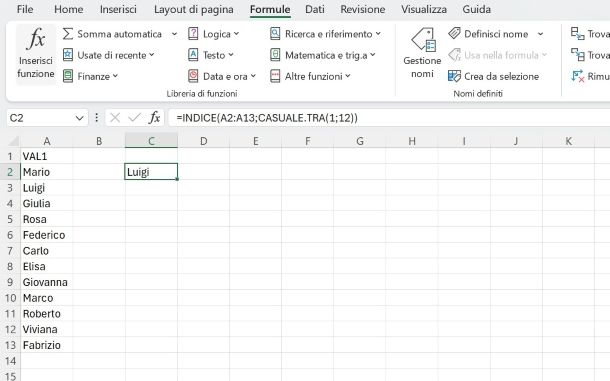
Task: Select cell A3 with Luigi
Action: [47, 188]
